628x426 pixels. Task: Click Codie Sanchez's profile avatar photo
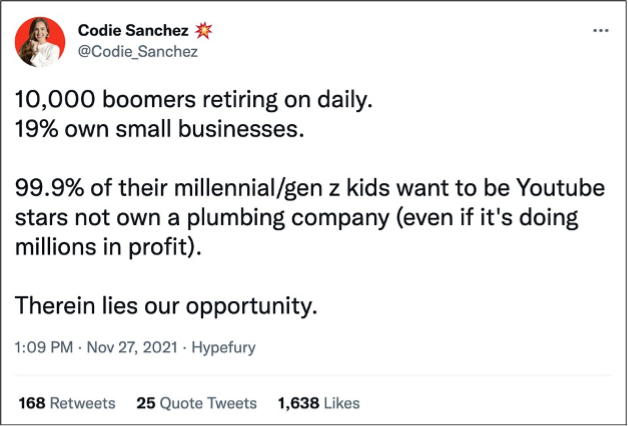click(x=40, y=42)
